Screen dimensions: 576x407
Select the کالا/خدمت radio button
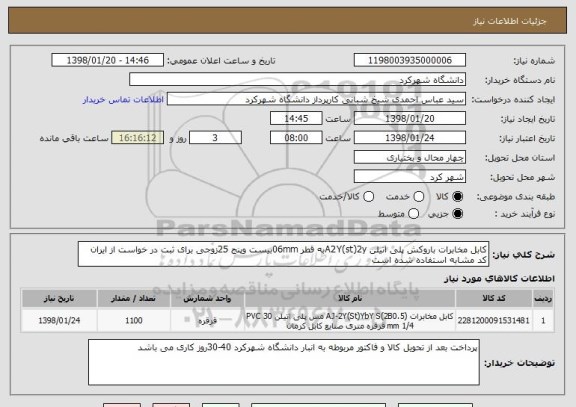(368, 197)
